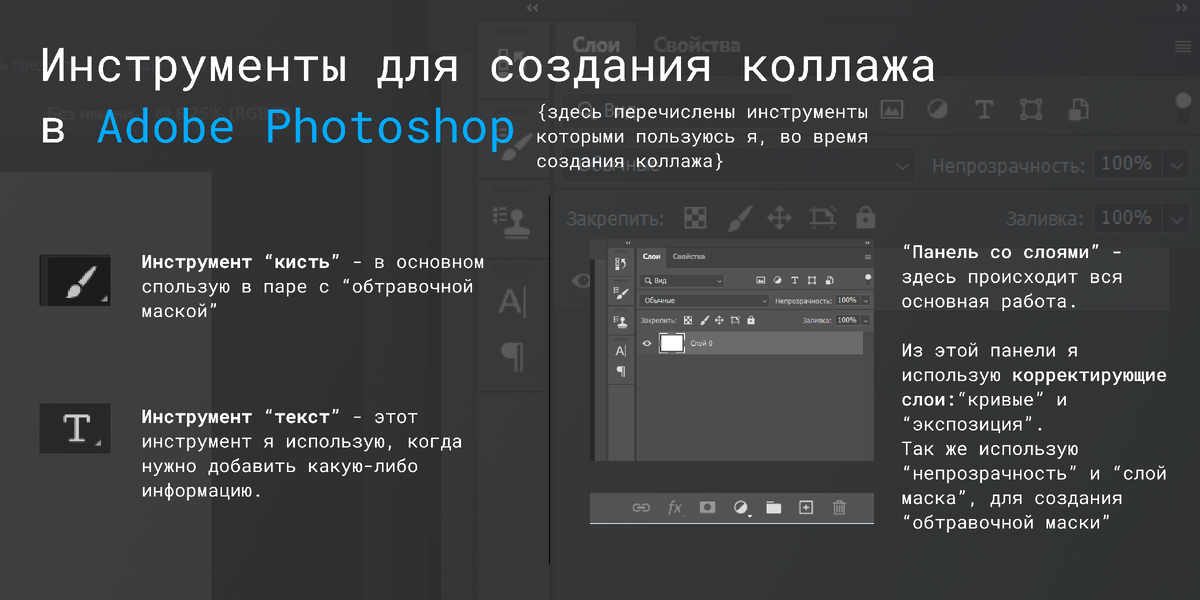Select "Слои" tab in large dimmed background panel

coord(596,45)
